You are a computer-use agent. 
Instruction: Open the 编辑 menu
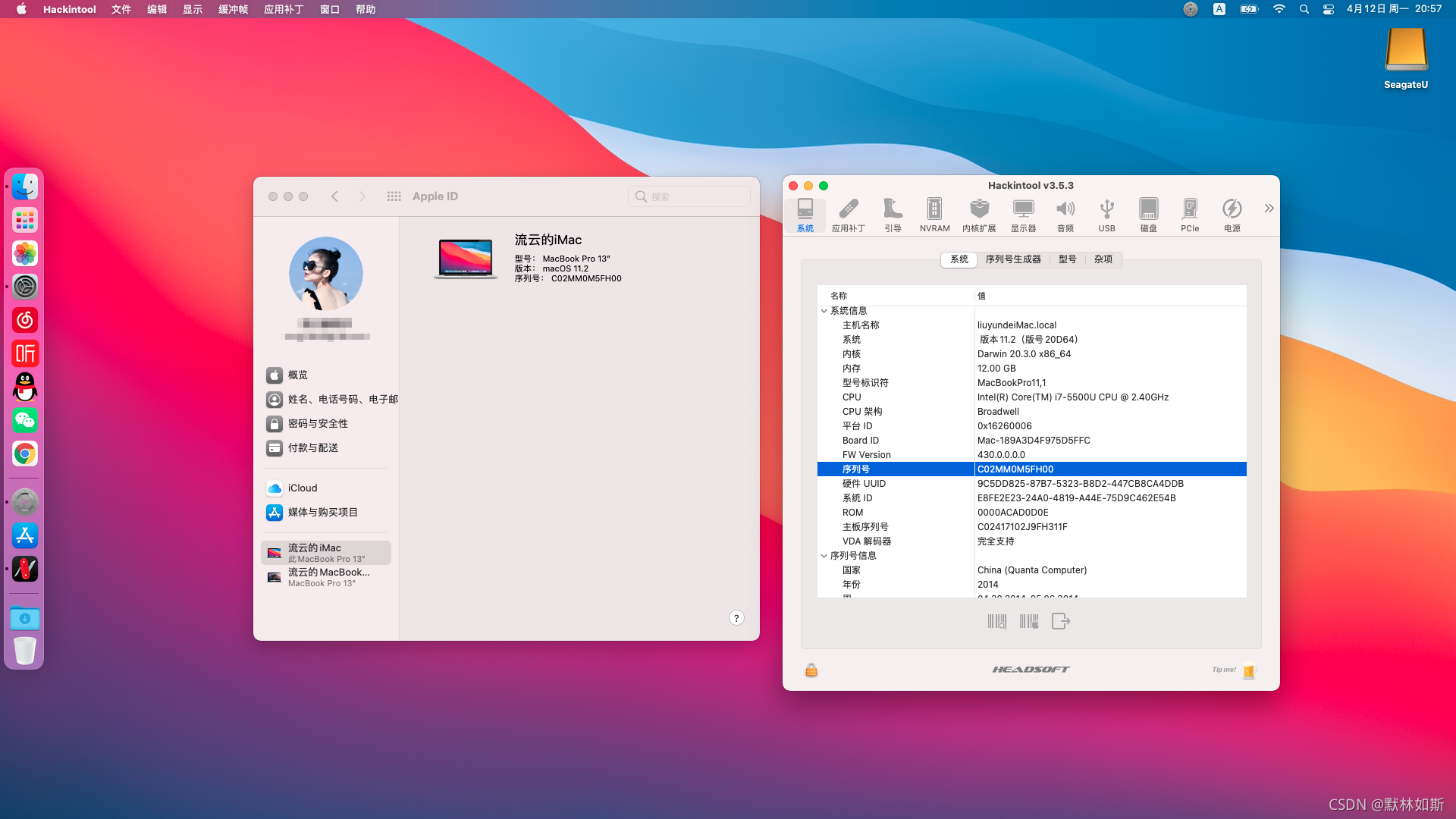coord(157,9)
